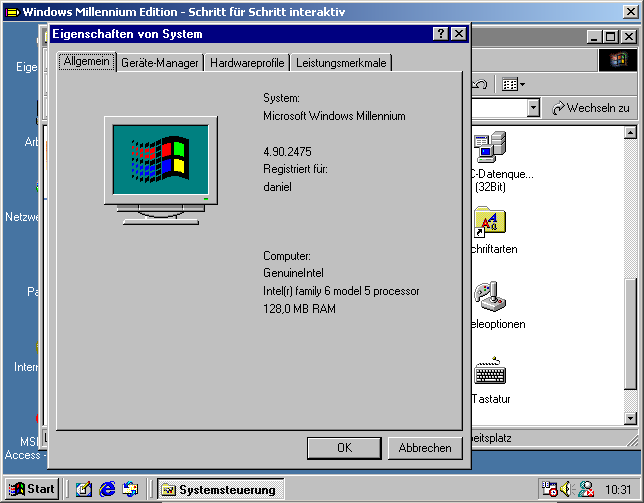Click the Windows monitor logo image
Image resolution: width=644 pixels, height=503 pixels.
pos(161,170)
